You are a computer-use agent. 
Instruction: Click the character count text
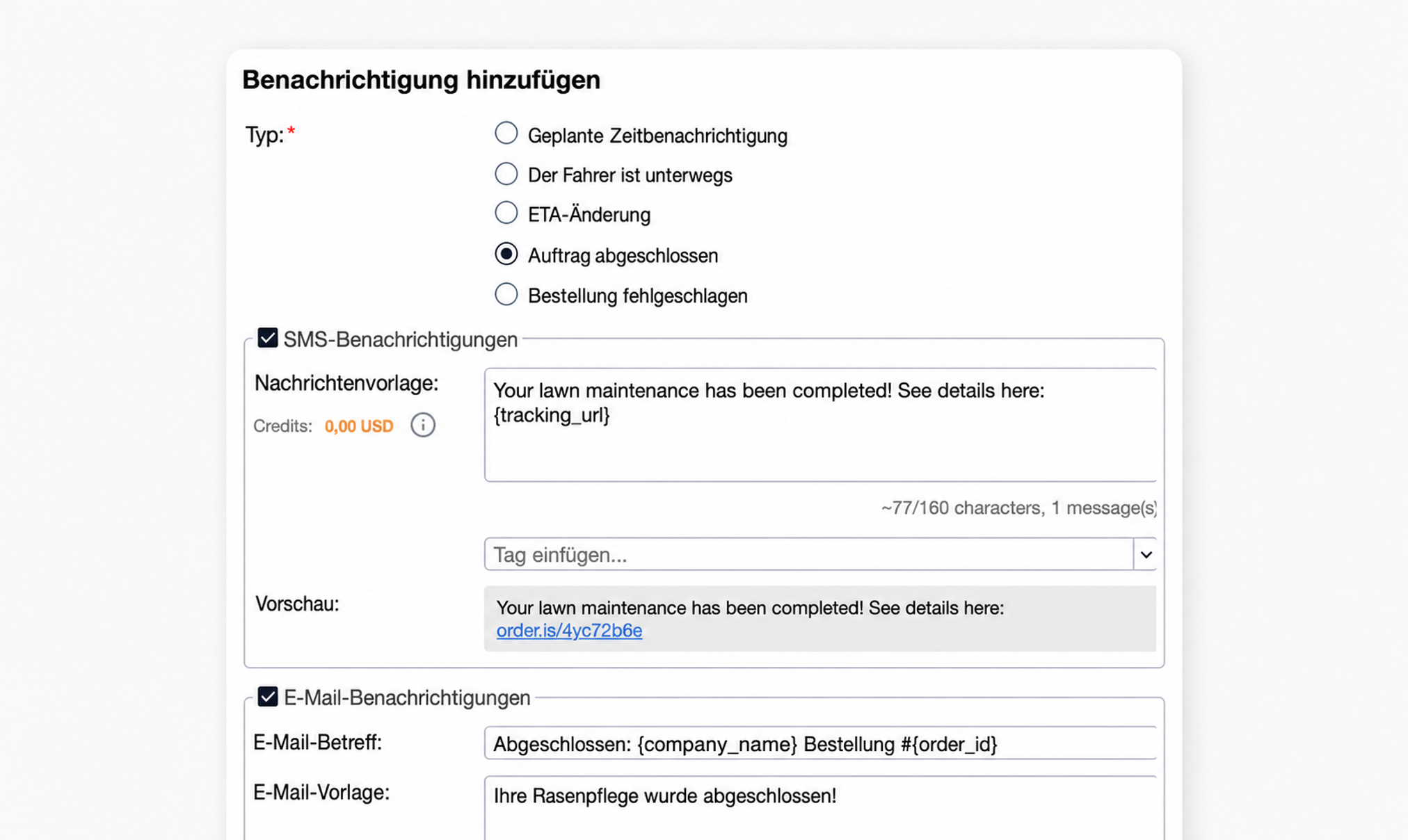coord(1018,508)
